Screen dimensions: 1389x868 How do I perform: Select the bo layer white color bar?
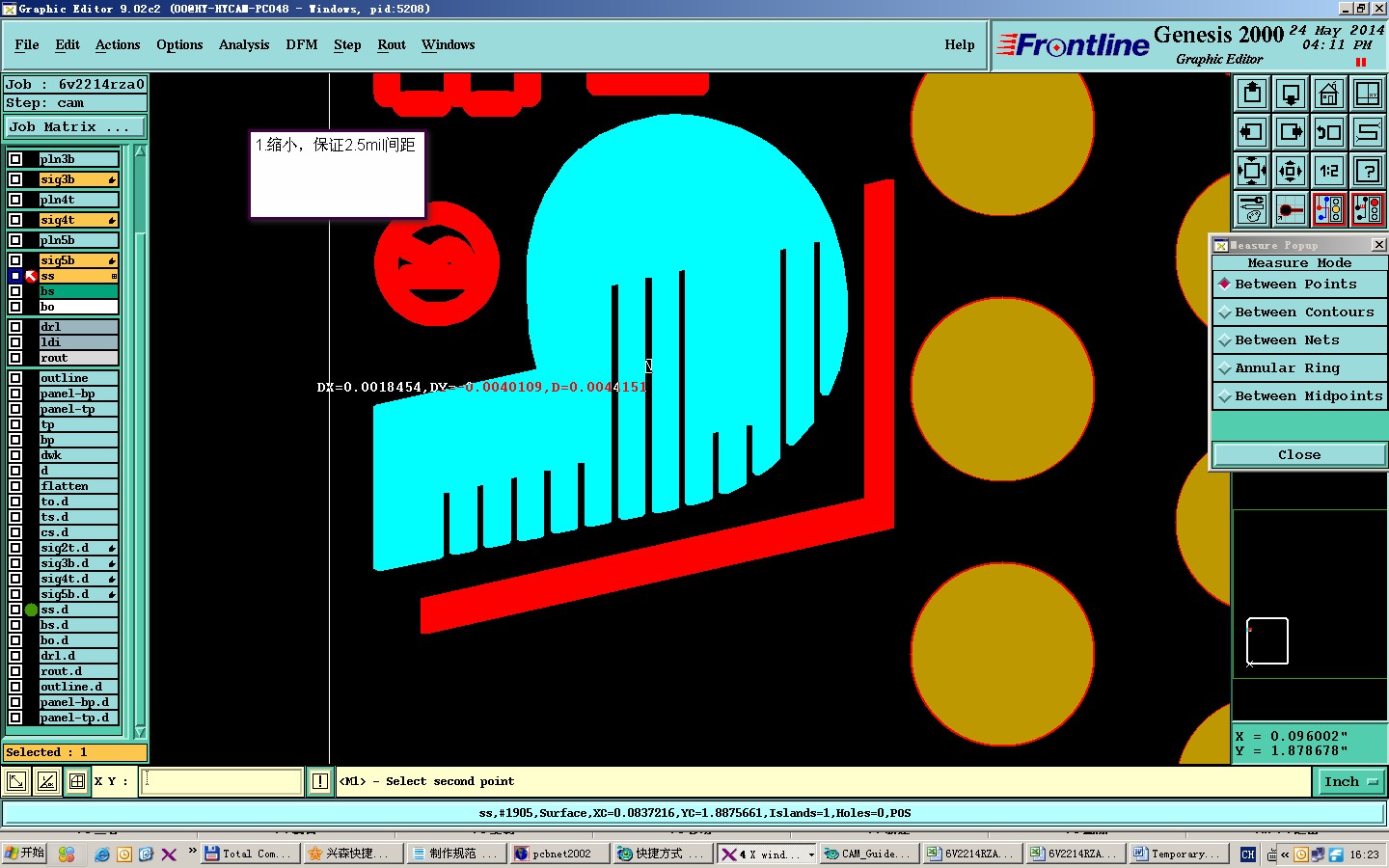tap(78, 307)
